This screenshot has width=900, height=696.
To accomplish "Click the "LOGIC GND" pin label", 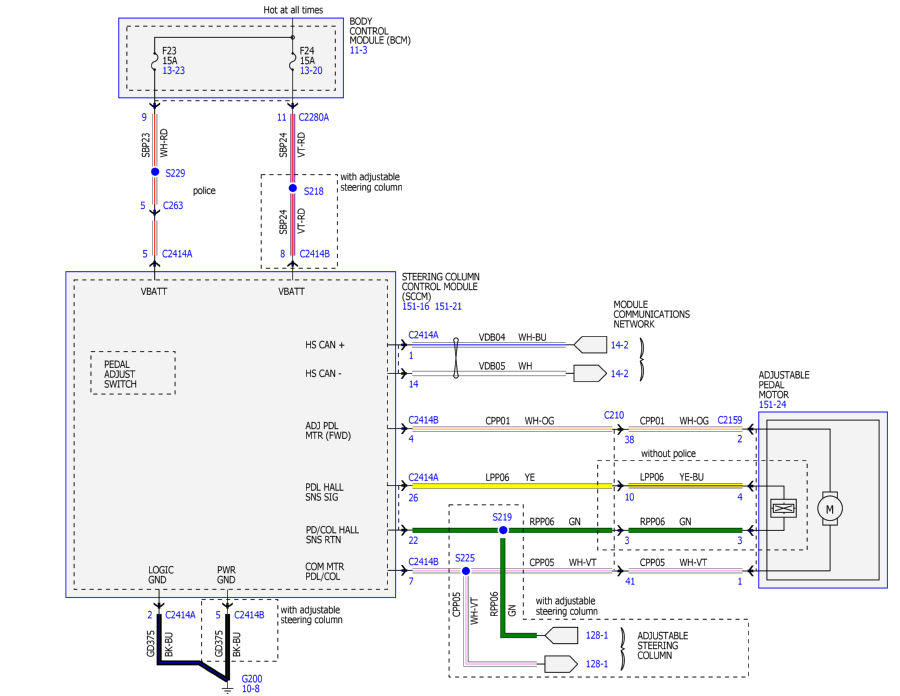I will pos(161,575).
